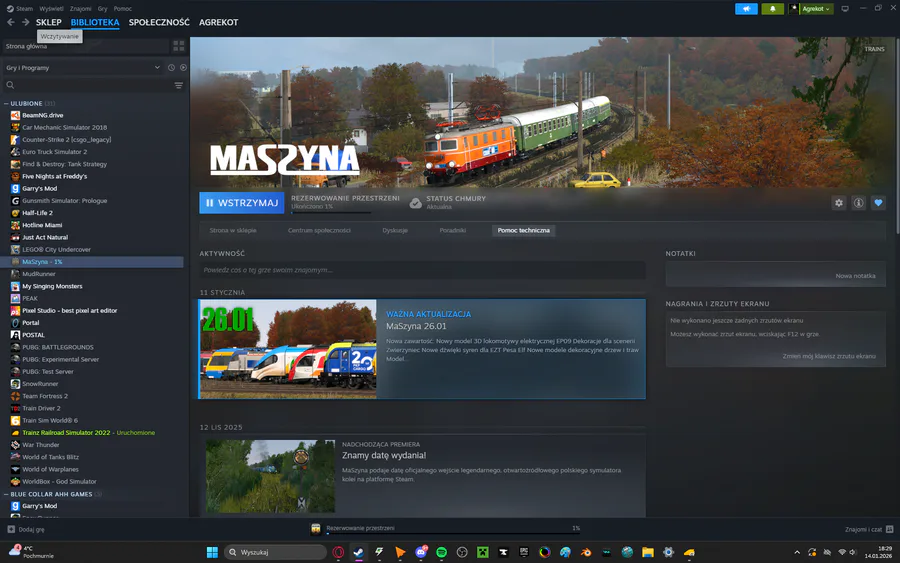This screenshot has width=900, height=563.
Task: Open the Pomoc techniczna tab
Action: 523,230
